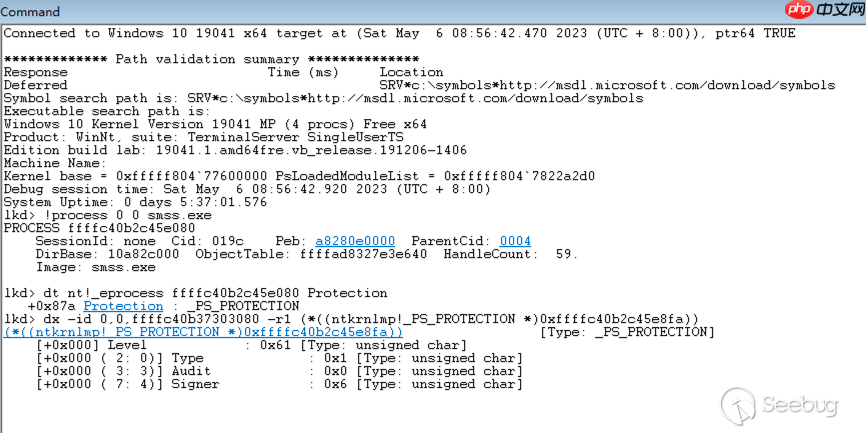Click the Kernel base address line

click(299, 176)
